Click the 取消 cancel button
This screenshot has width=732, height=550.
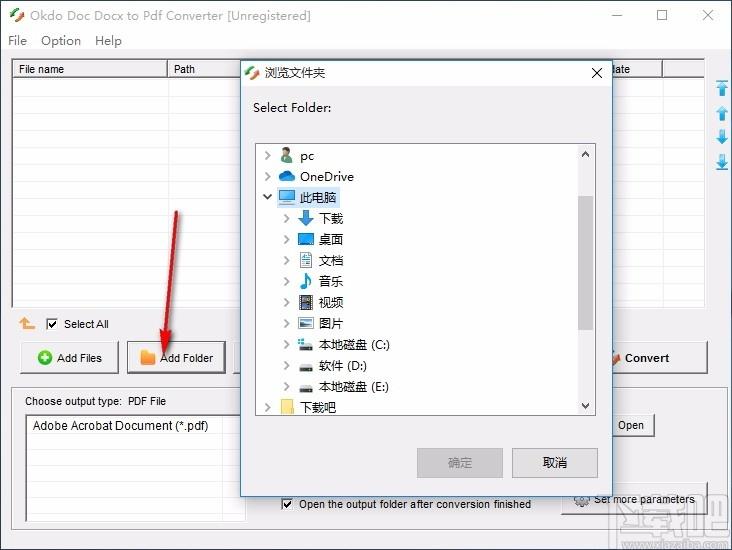tap(555, 463)
